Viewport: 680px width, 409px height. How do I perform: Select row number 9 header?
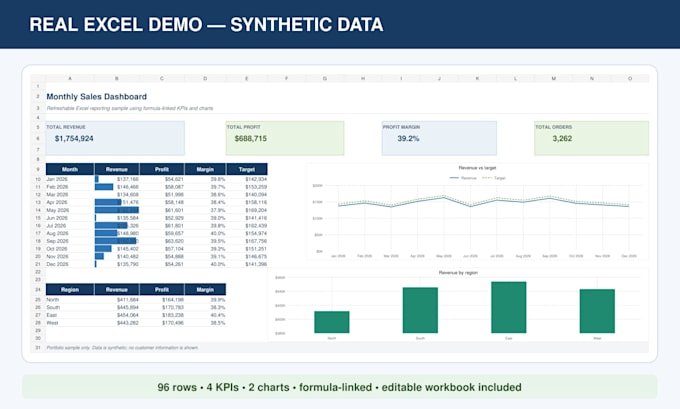[38, 169]
